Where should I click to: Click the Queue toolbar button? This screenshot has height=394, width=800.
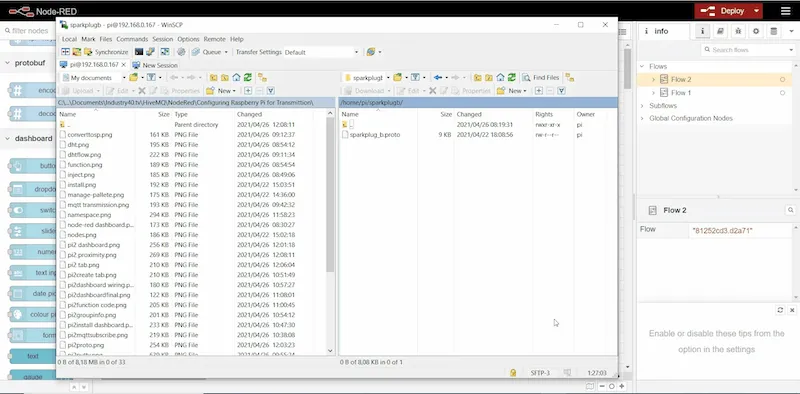tap(207, 52)
